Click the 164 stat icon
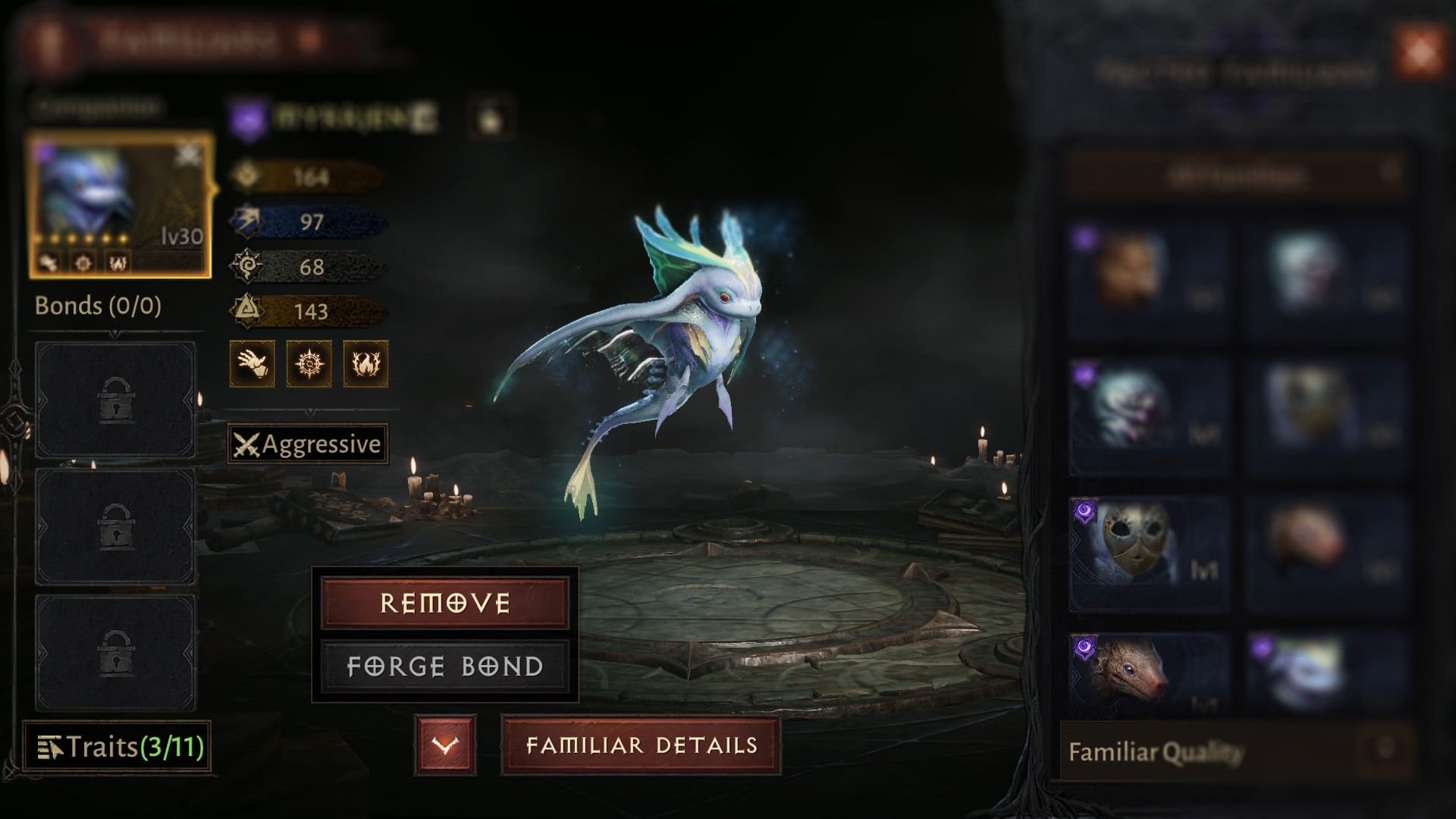1456x819 pixels. click(x=246, y=176)
